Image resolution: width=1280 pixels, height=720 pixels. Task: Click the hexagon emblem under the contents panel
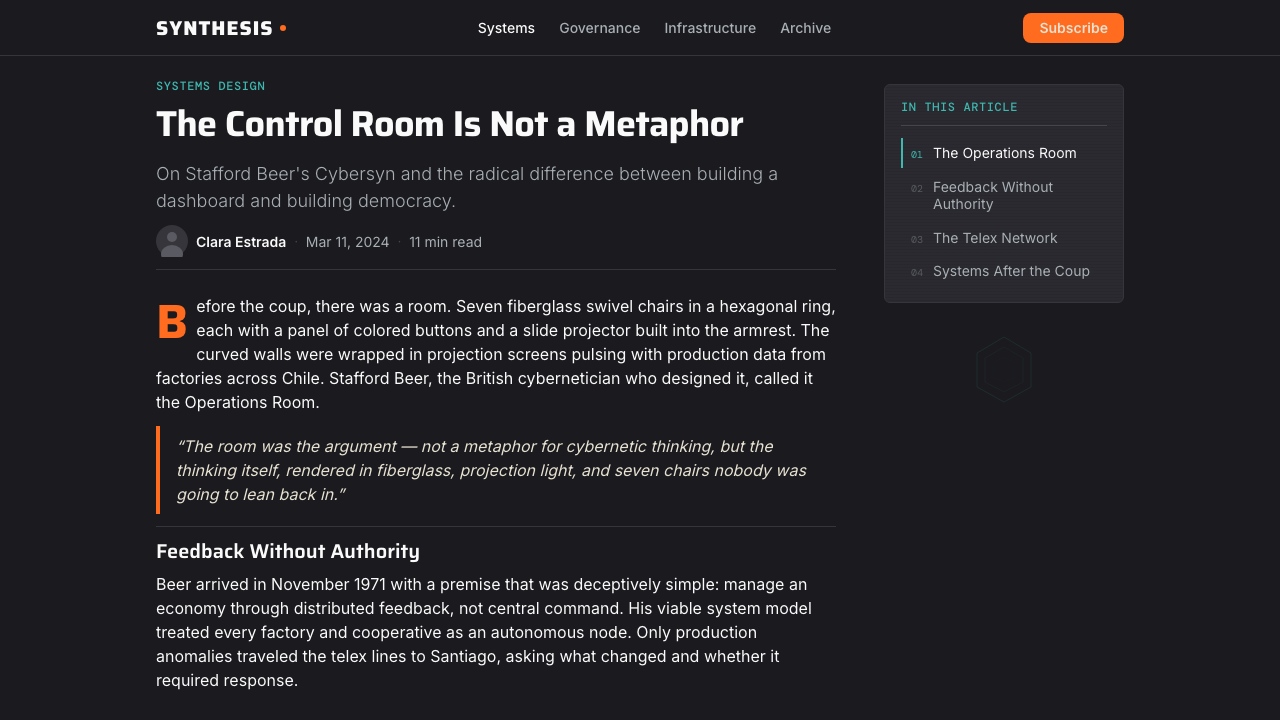coord(1004,369)
